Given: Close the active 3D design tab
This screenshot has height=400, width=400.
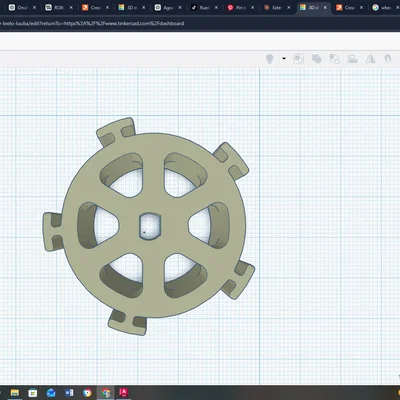Looking at the screenshot, I should [325, 7].
